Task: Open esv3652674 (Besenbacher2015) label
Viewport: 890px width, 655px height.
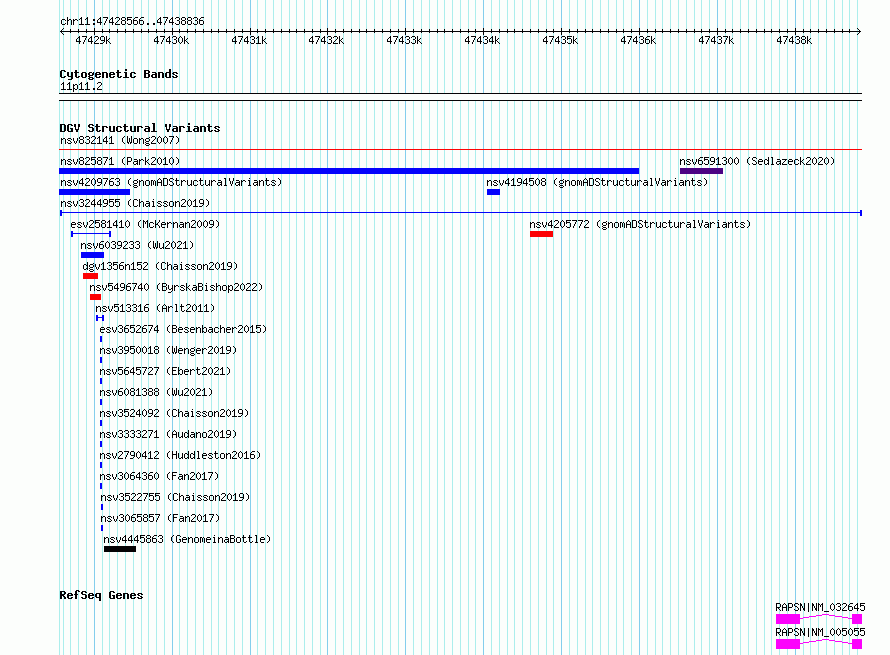Action: pyautogui.click(x=183, y=329)
